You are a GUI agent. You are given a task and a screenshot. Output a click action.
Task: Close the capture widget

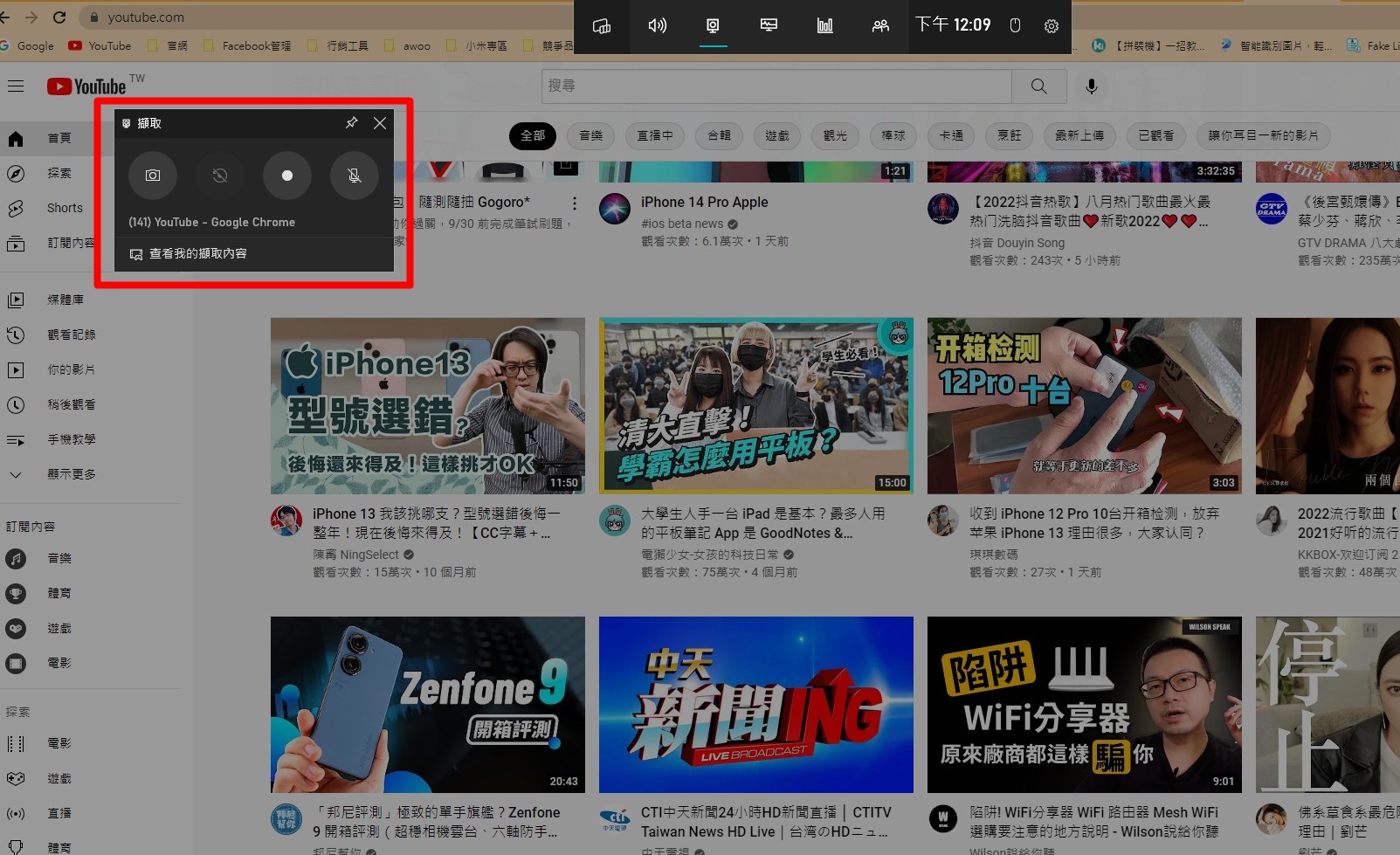pyautogui.click(x=380, y=123)
